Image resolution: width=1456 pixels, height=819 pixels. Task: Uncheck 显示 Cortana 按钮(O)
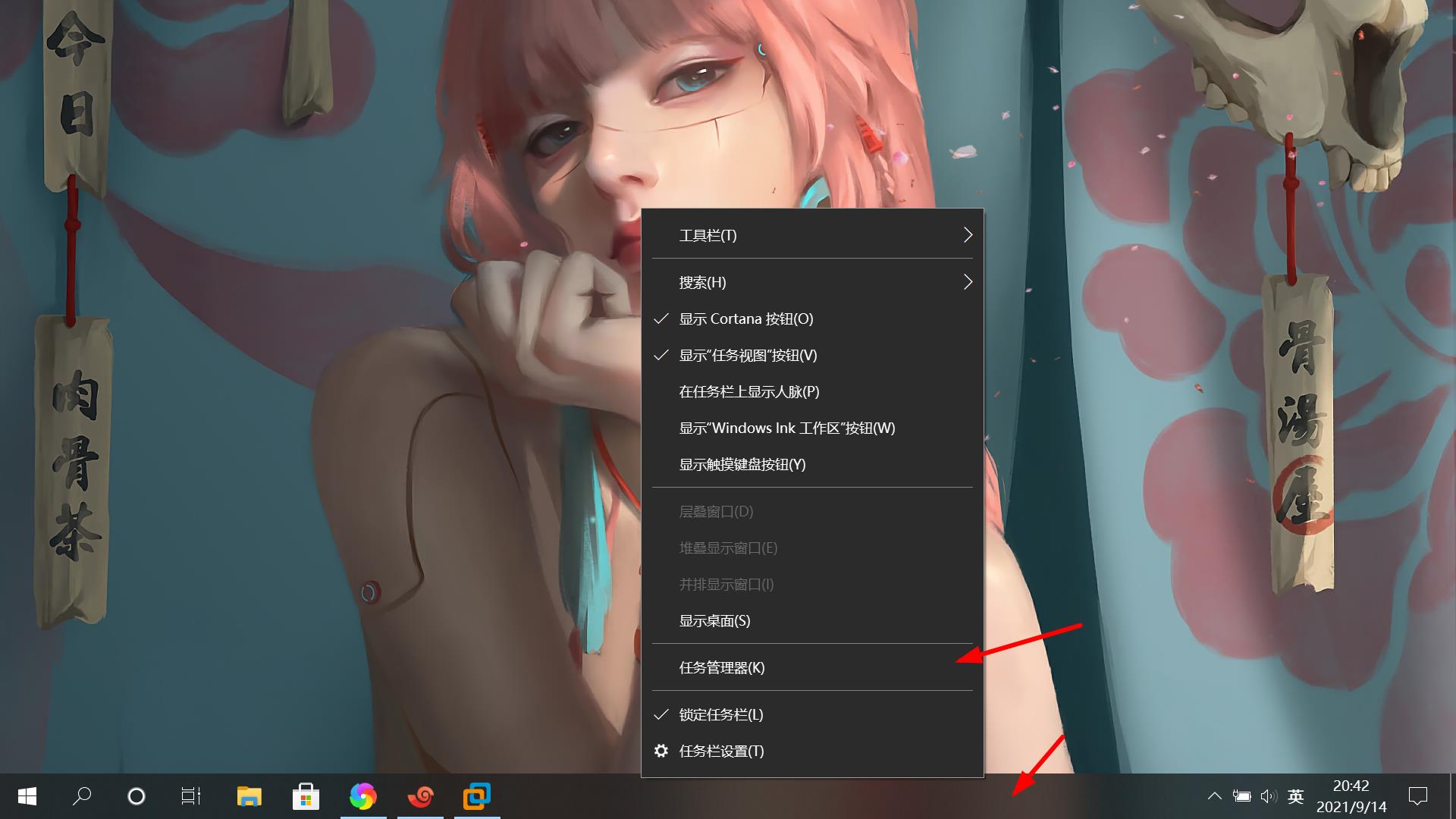click(x=745, y=318)
